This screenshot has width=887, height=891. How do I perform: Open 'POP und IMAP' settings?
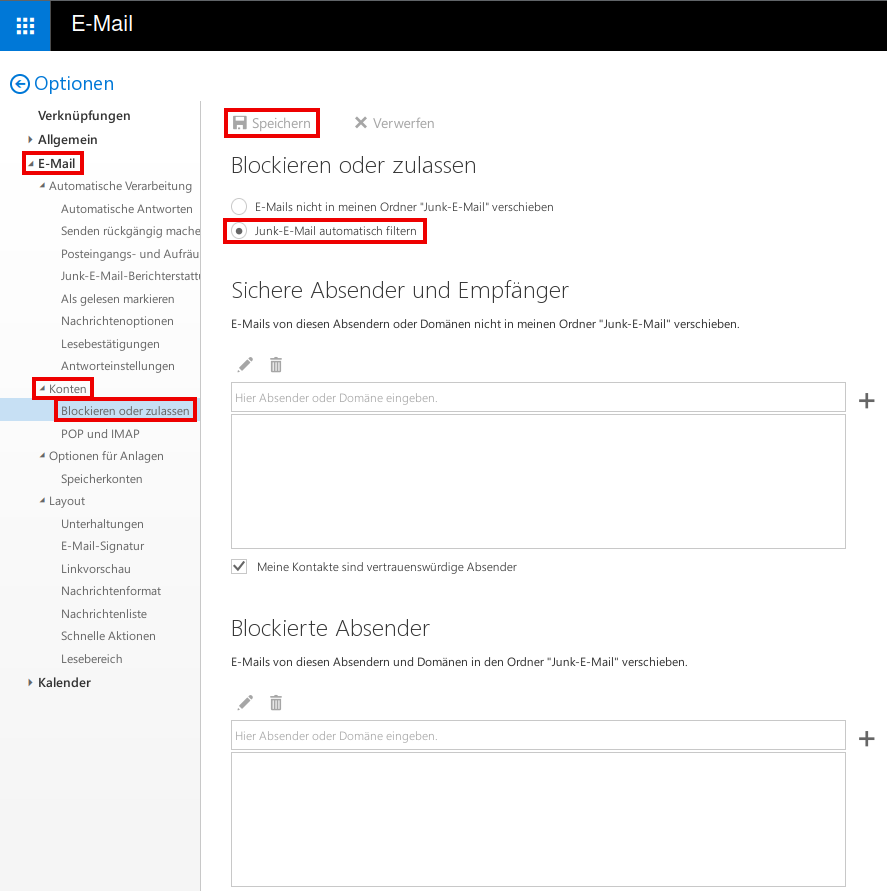tap(100, 434)
